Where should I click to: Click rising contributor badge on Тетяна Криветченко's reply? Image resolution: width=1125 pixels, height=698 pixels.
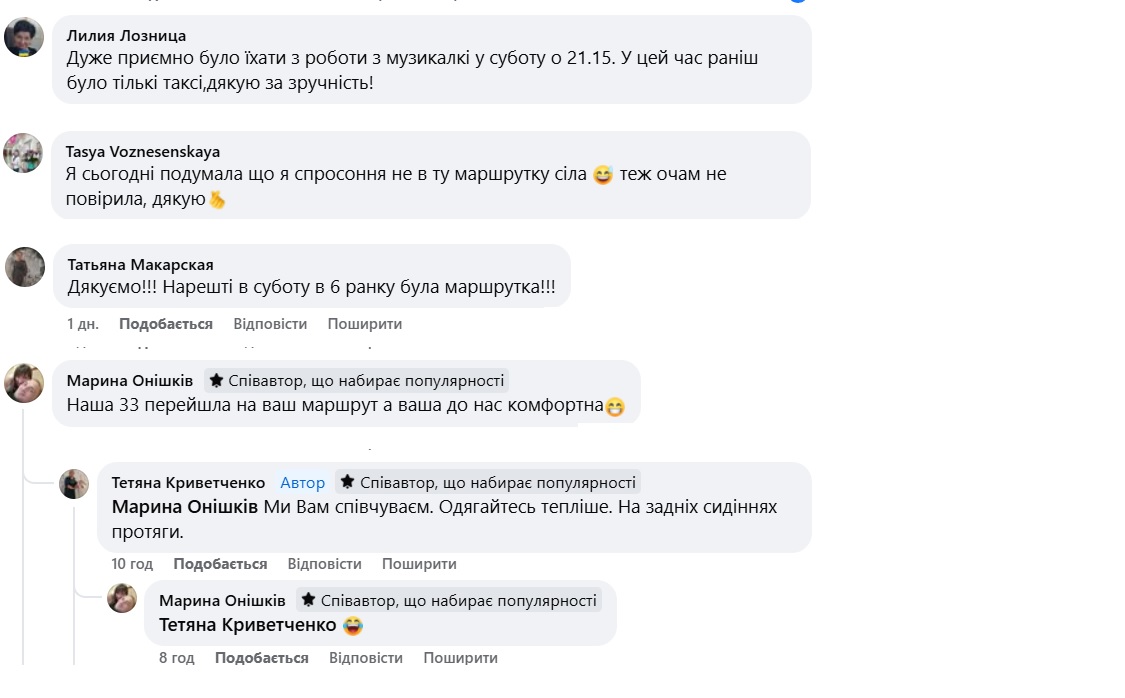pos(487,482)
